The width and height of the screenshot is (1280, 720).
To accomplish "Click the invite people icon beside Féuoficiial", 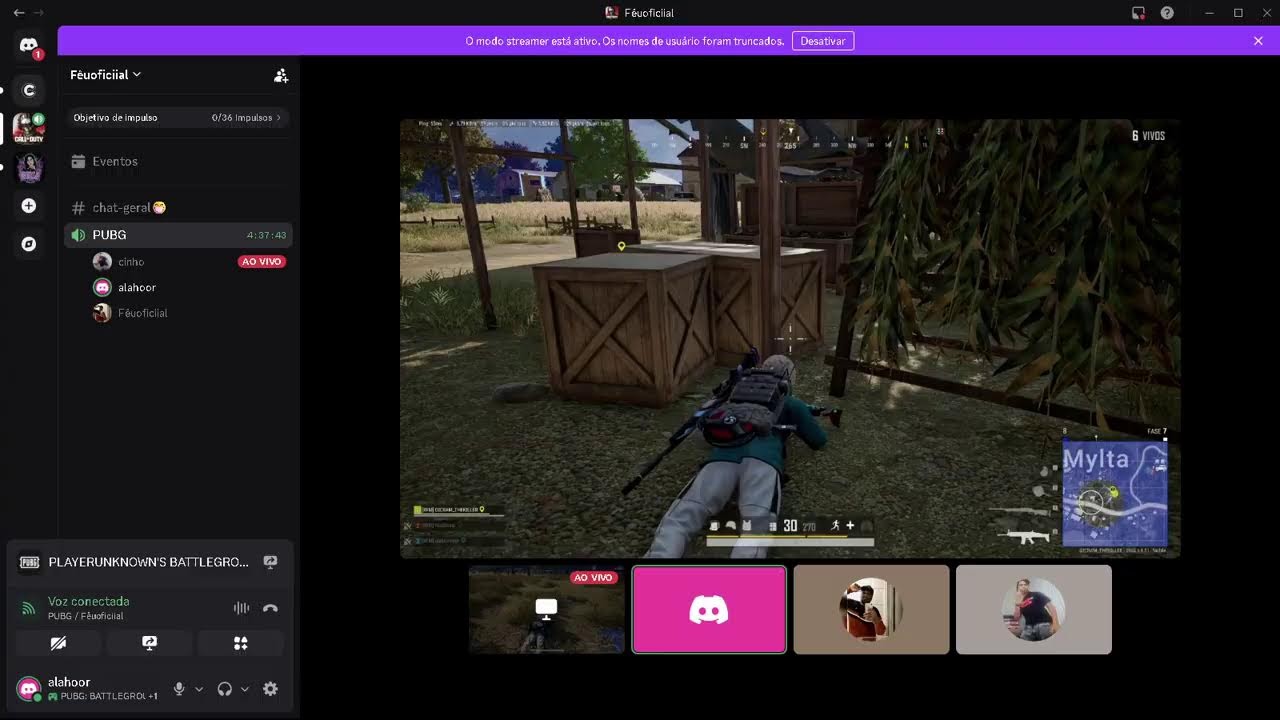I will (281, 75).
